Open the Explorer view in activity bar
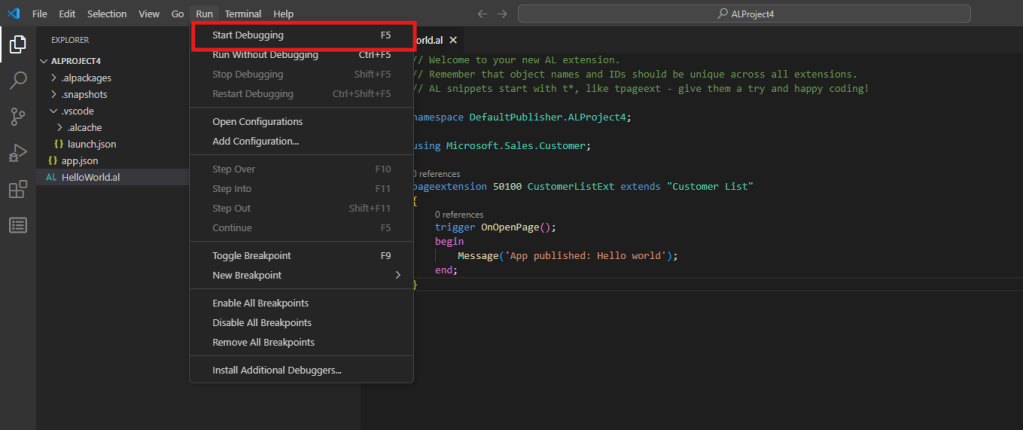 tap(17, 45)
